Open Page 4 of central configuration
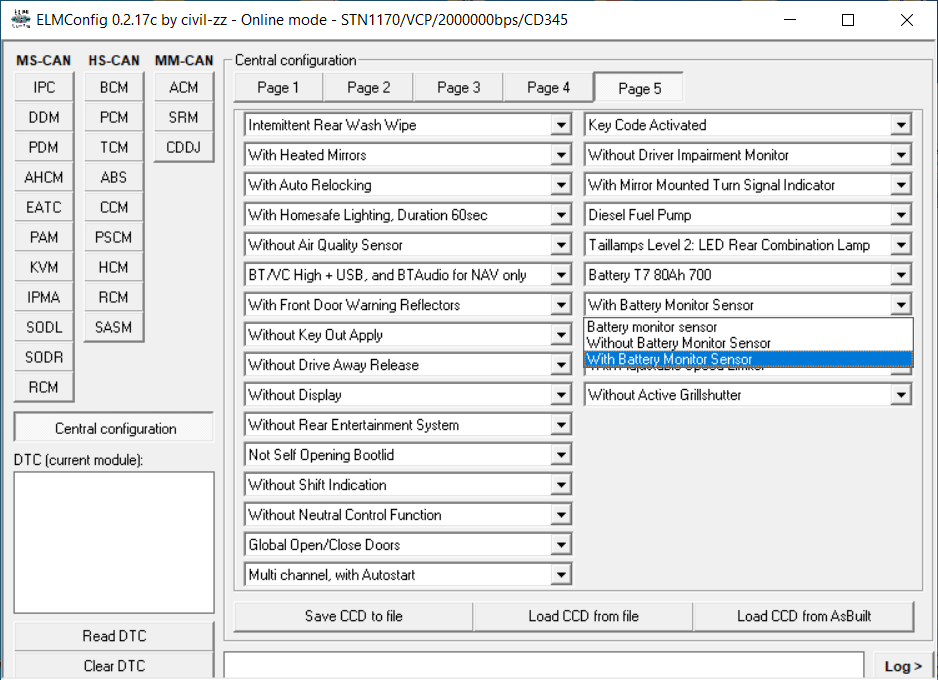 point(548,88)
